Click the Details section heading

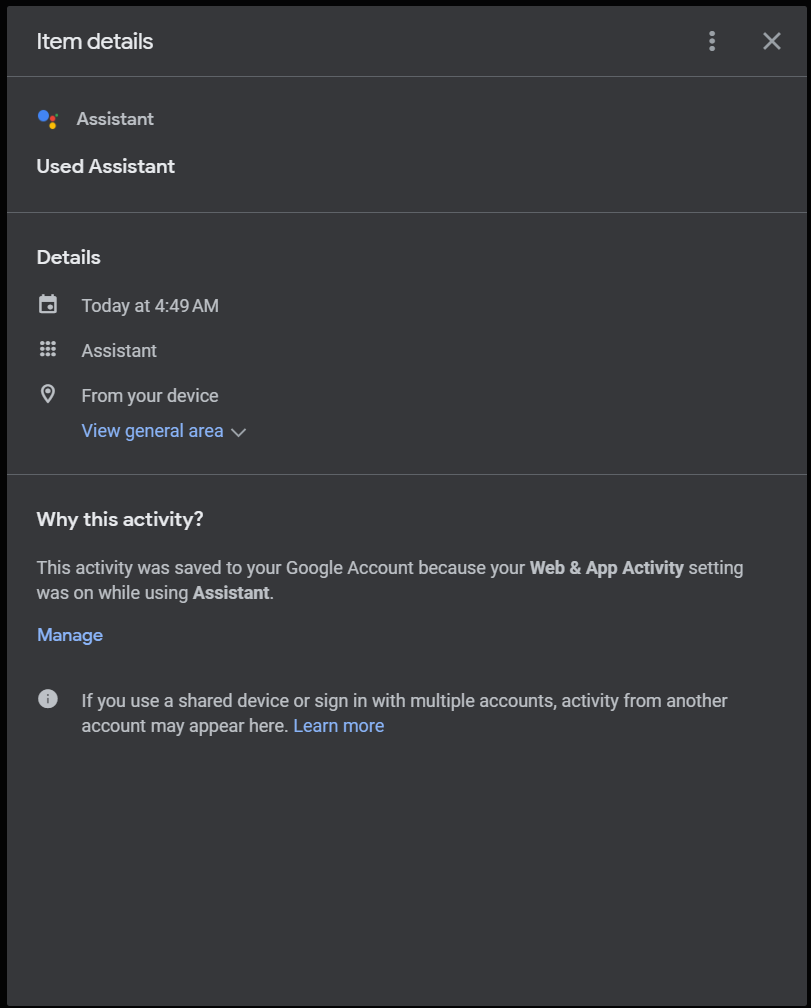click(69, 257)
